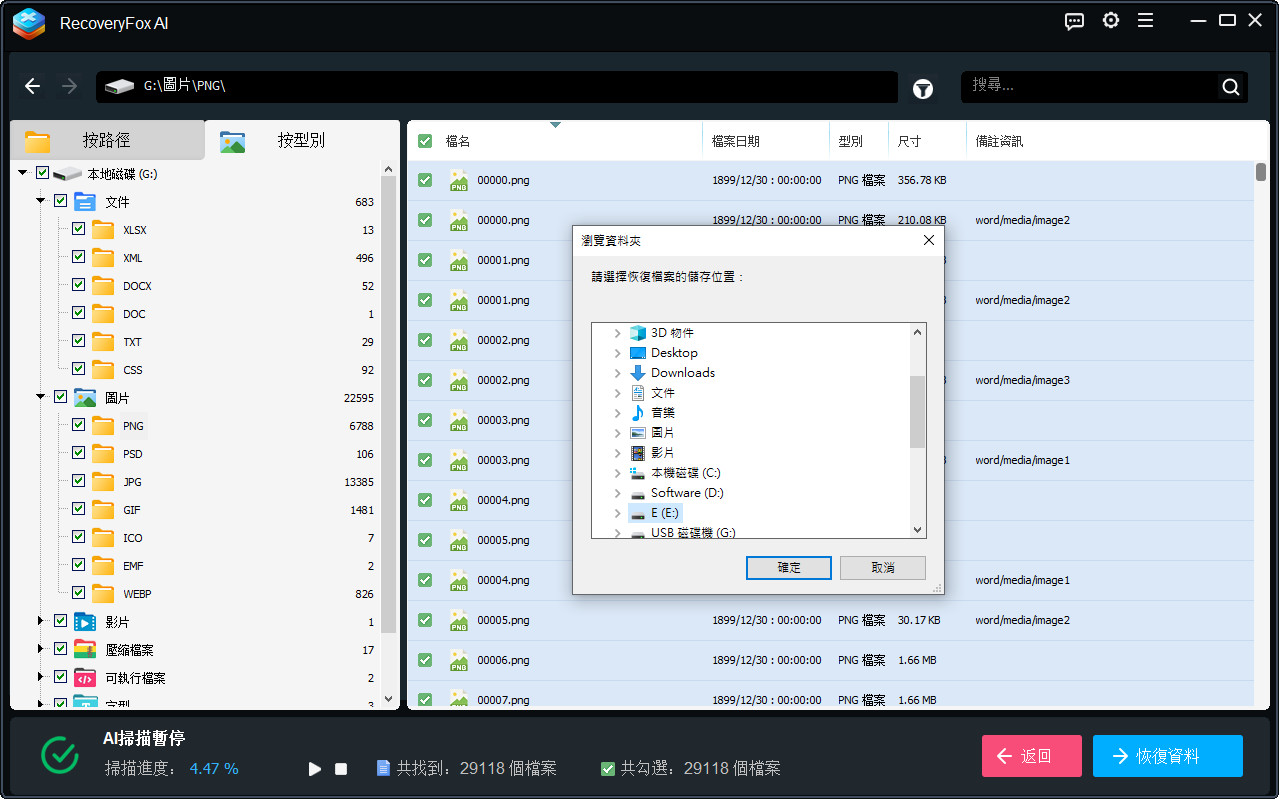Expand the Desktop folder in dialog
This screenshot has height=799, width=1279.
pyautogui.click(x=617, y=353)
